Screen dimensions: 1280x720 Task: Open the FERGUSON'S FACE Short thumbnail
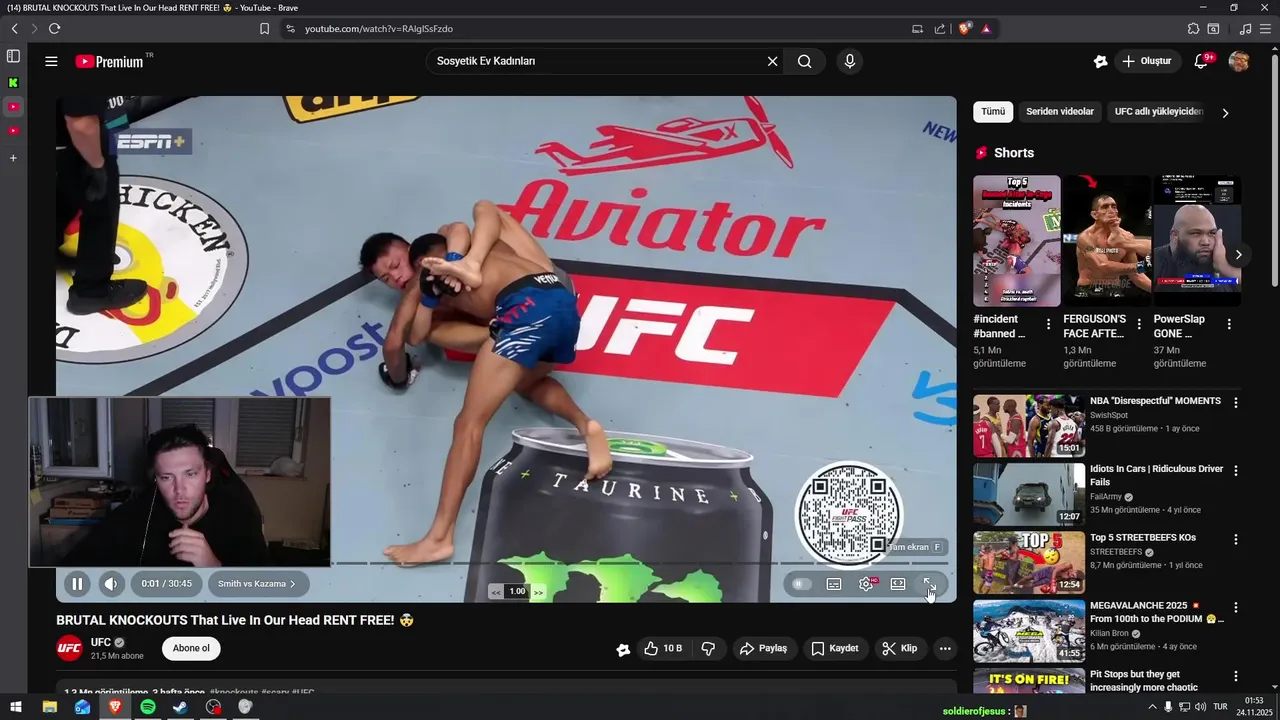coord(1106,241)
